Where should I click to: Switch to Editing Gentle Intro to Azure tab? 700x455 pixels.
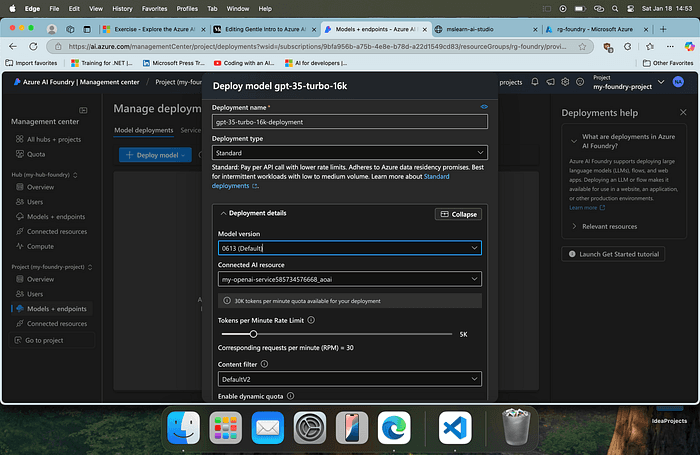(265, 29)
